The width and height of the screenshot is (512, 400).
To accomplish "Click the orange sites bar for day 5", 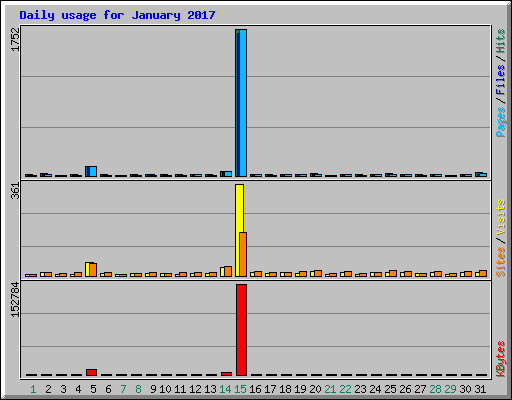I will [93, 270].
